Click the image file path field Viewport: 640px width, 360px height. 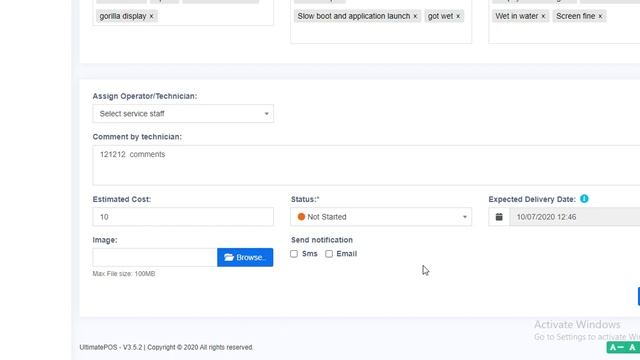[155, 257]
